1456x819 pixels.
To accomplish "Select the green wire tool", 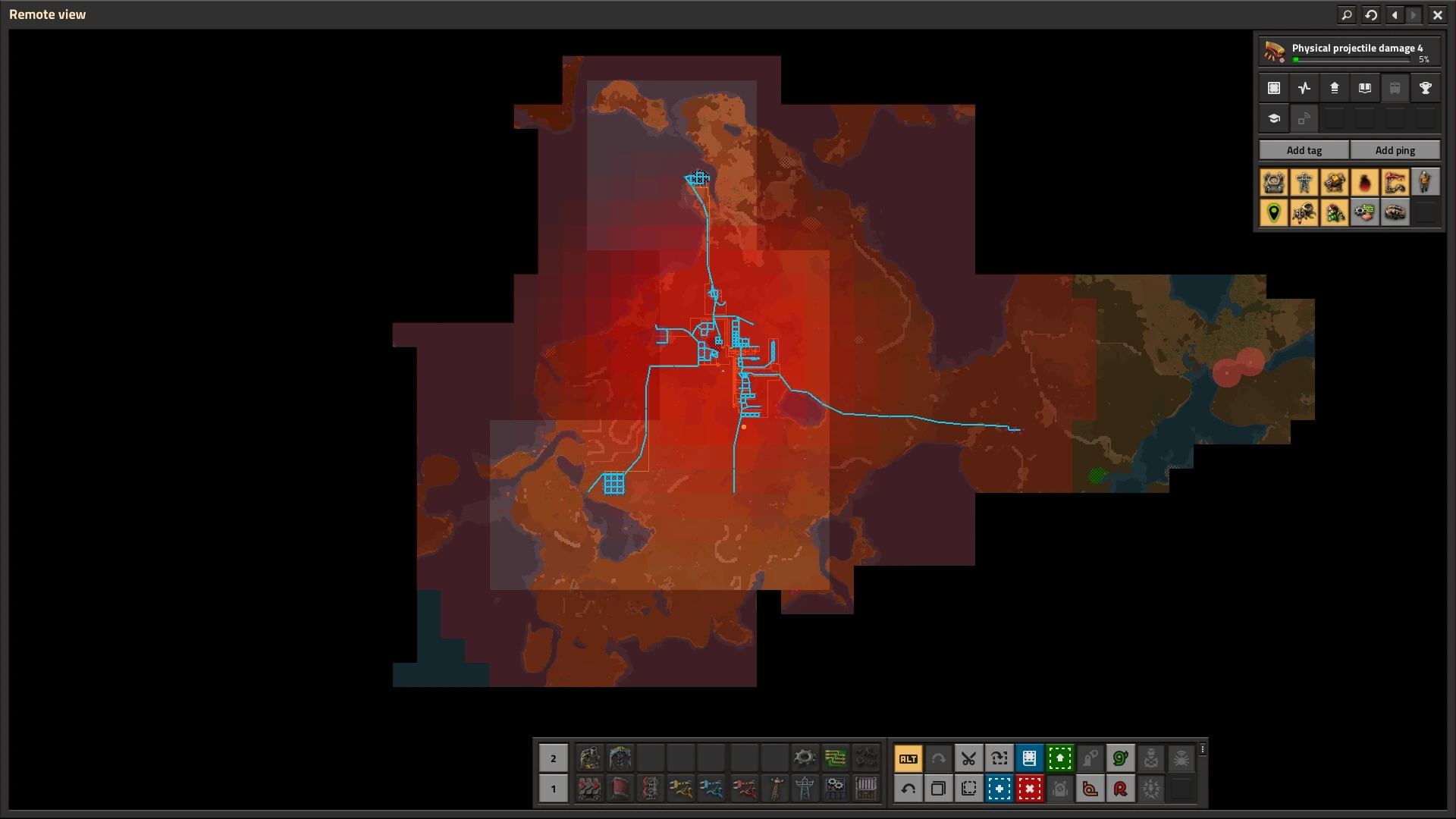I will click(x=1120, y=758).
